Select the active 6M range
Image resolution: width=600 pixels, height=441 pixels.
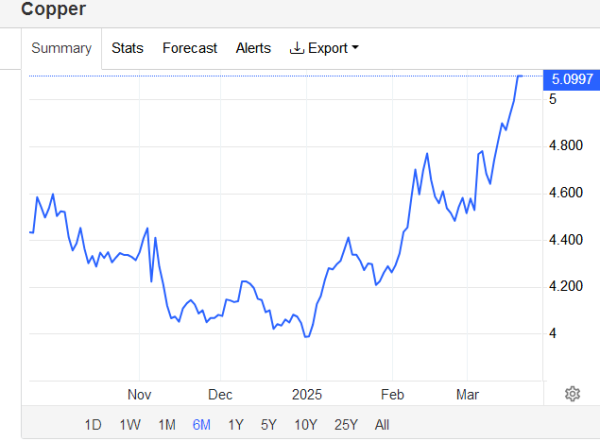coord(202,424)
